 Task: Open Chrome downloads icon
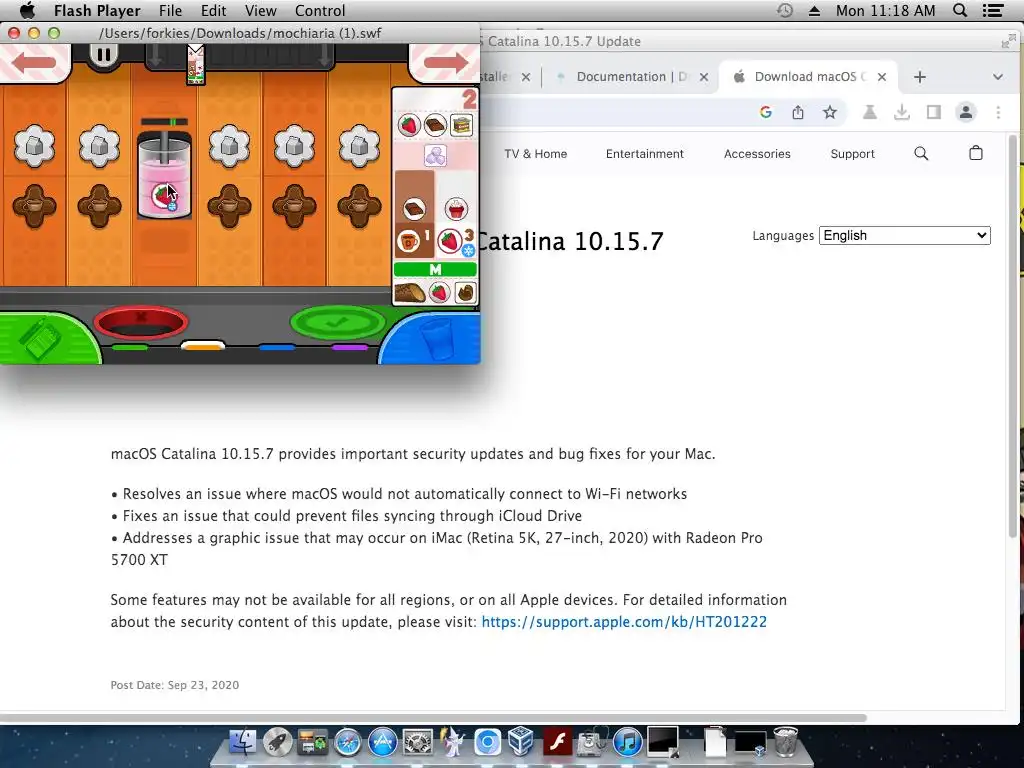pos(901,112)
